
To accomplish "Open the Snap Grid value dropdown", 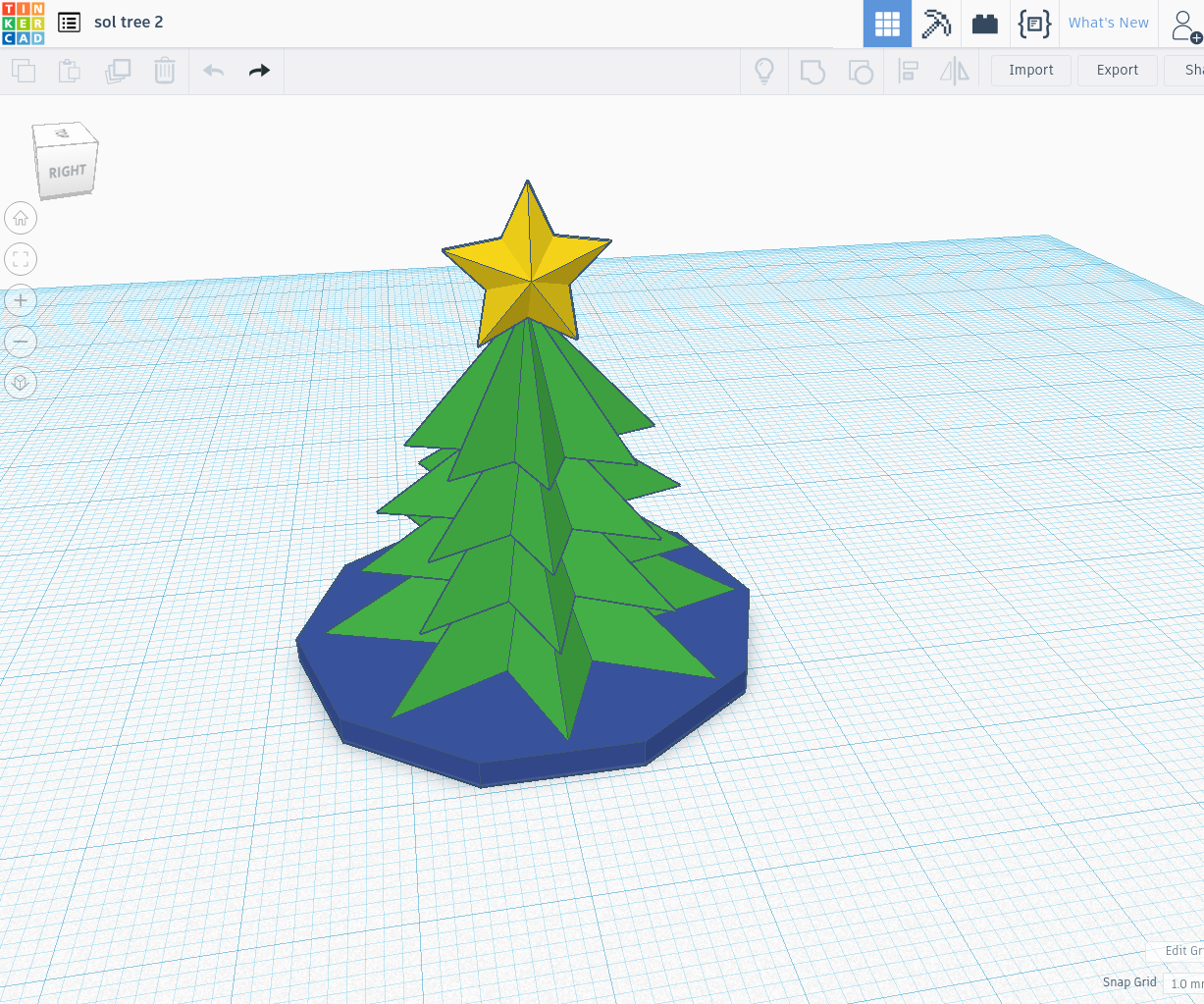I will pyautogui.click(x=1183, y=983).
